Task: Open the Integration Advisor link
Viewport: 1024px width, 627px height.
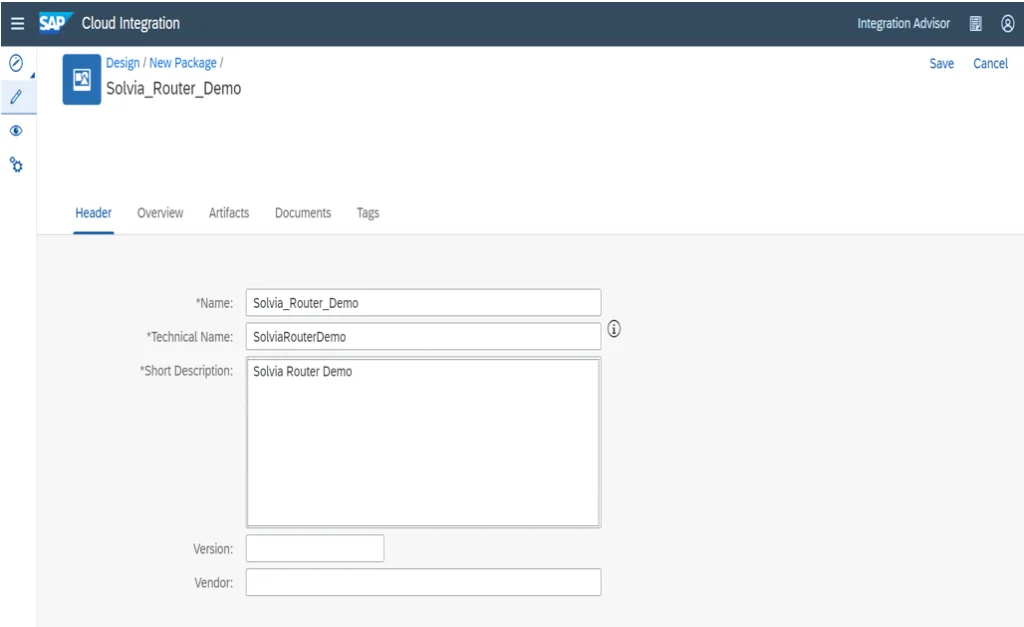Action: pos(903,23)
